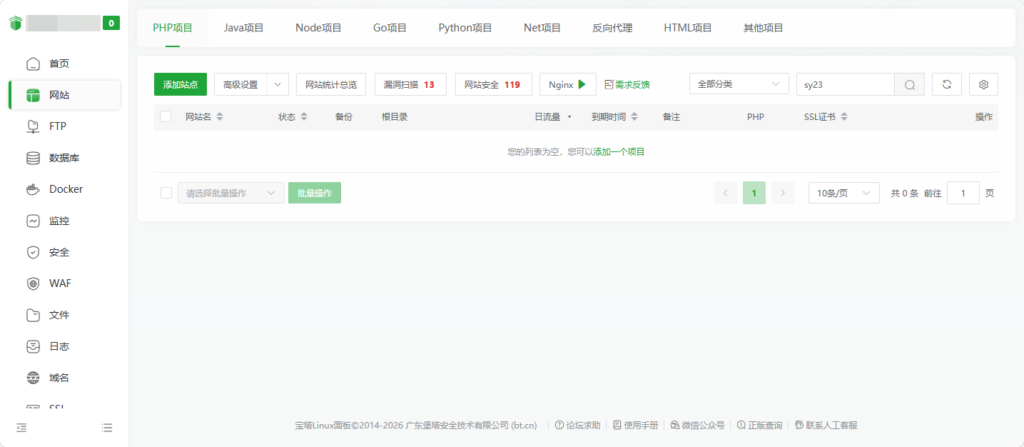Viewport: 1024px width, 447px height.
Task: Toggle the batch operation checkbox at bottom
Action: click(166, 193)
